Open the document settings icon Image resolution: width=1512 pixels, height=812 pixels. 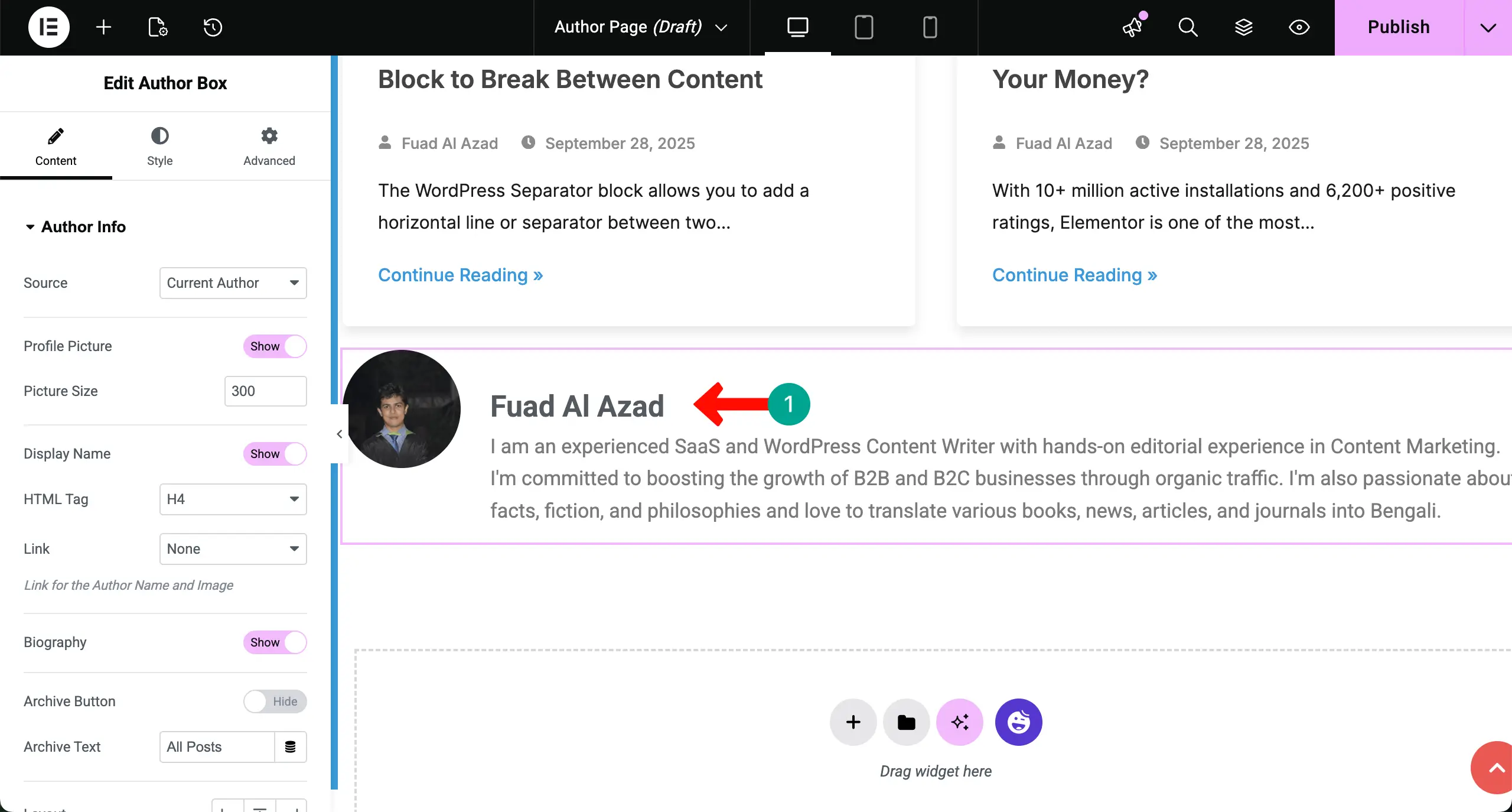point(157,27)
